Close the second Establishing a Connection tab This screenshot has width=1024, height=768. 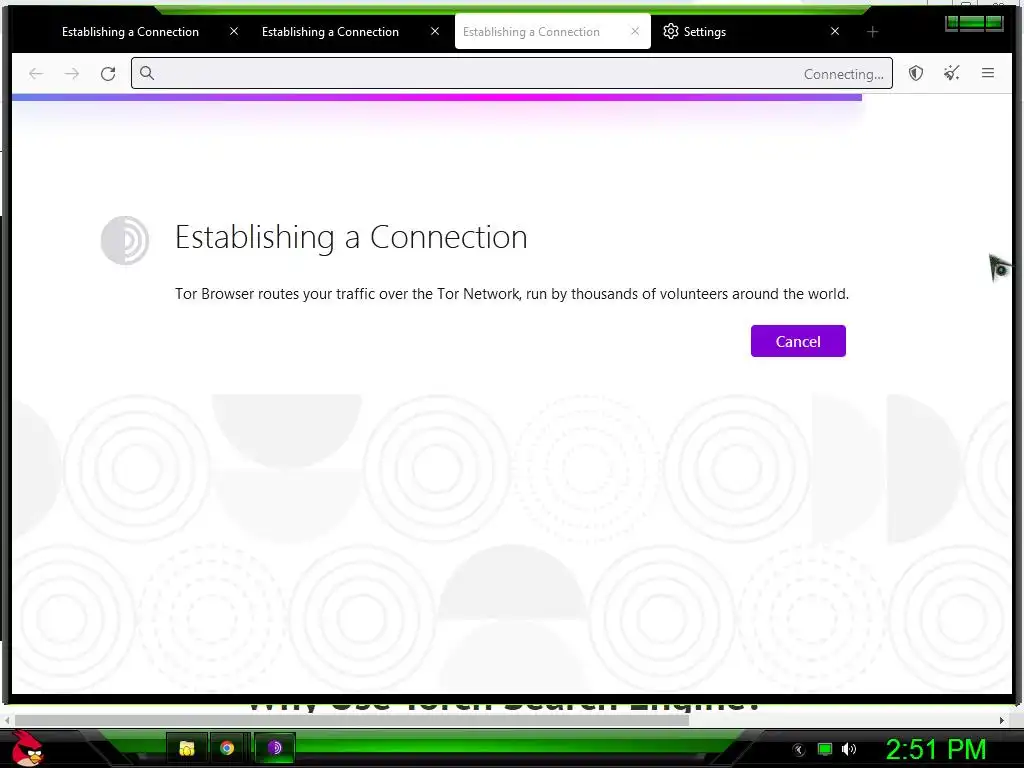coord(435,31)
